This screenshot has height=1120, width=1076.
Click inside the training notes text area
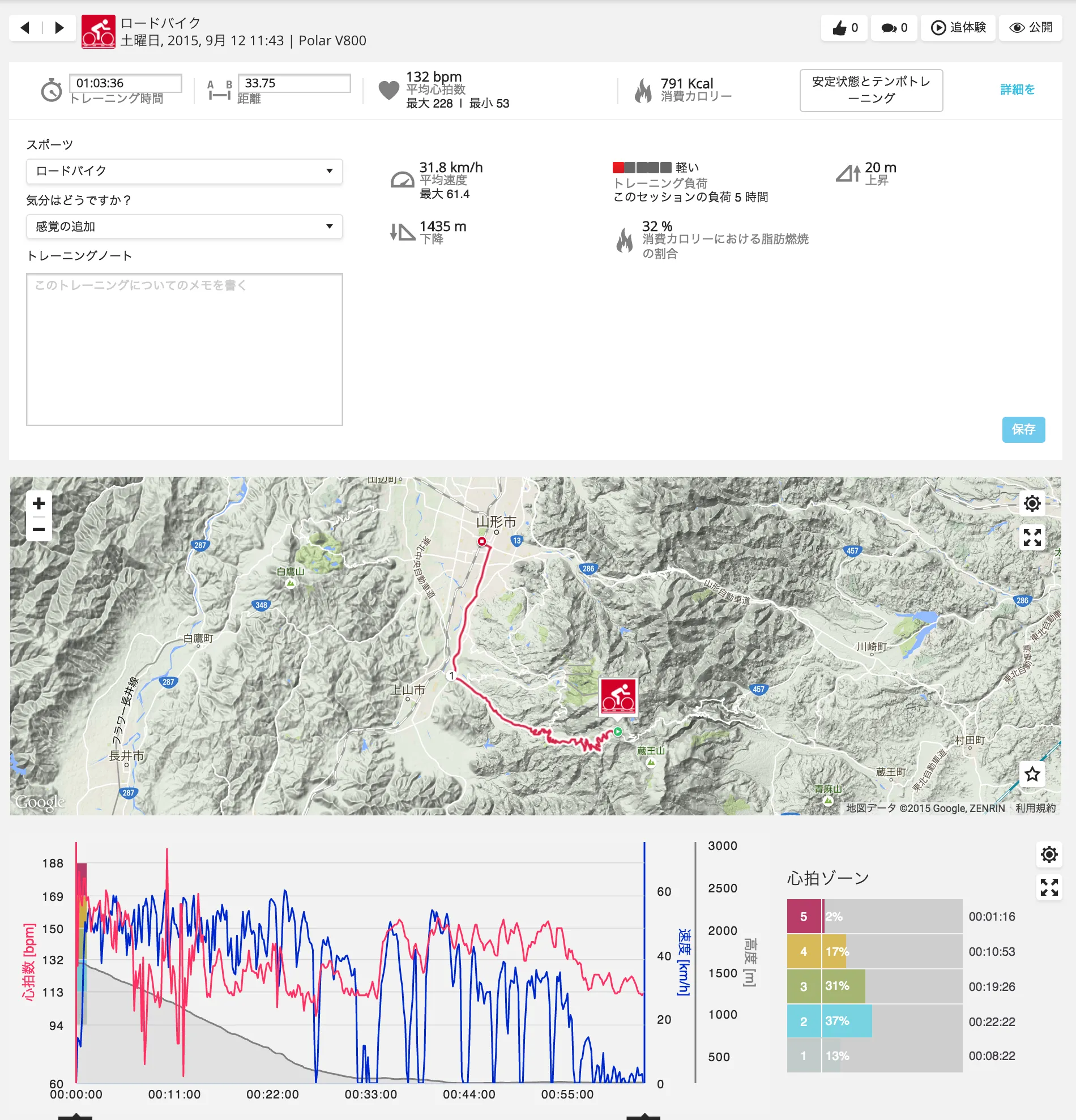coord(184,349)
